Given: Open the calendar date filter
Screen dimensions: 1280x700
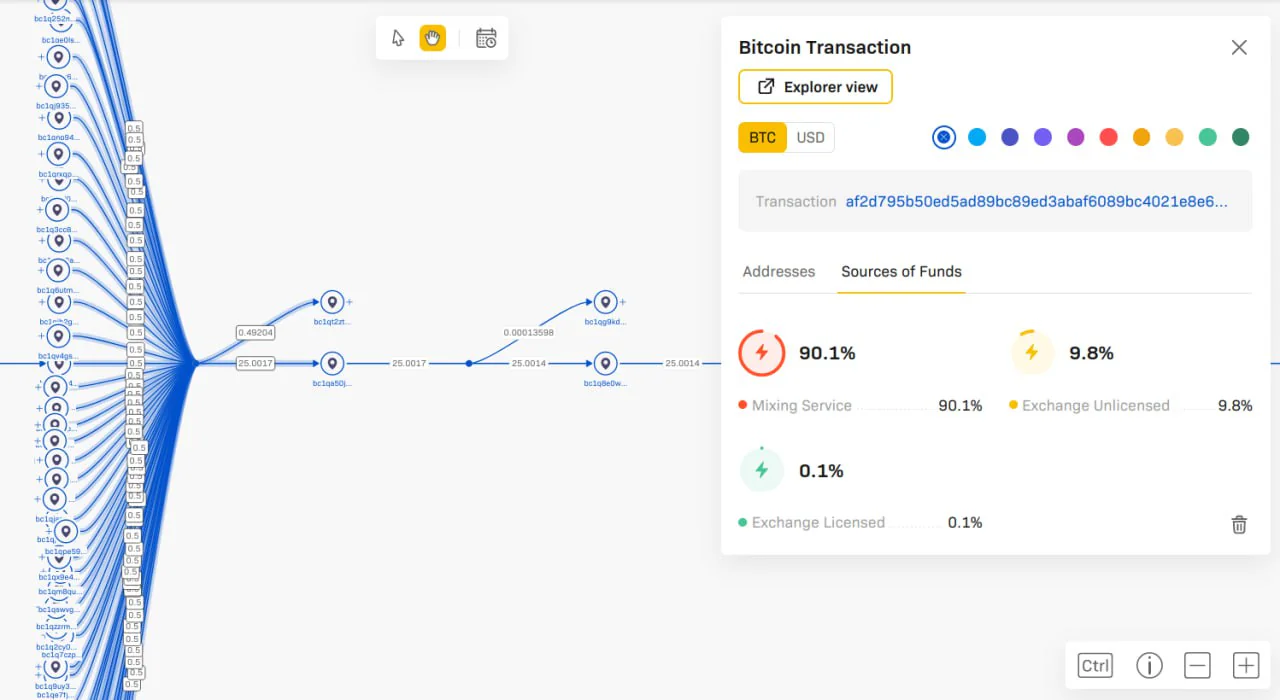Looking at the screenshot, I should [486, 38].
